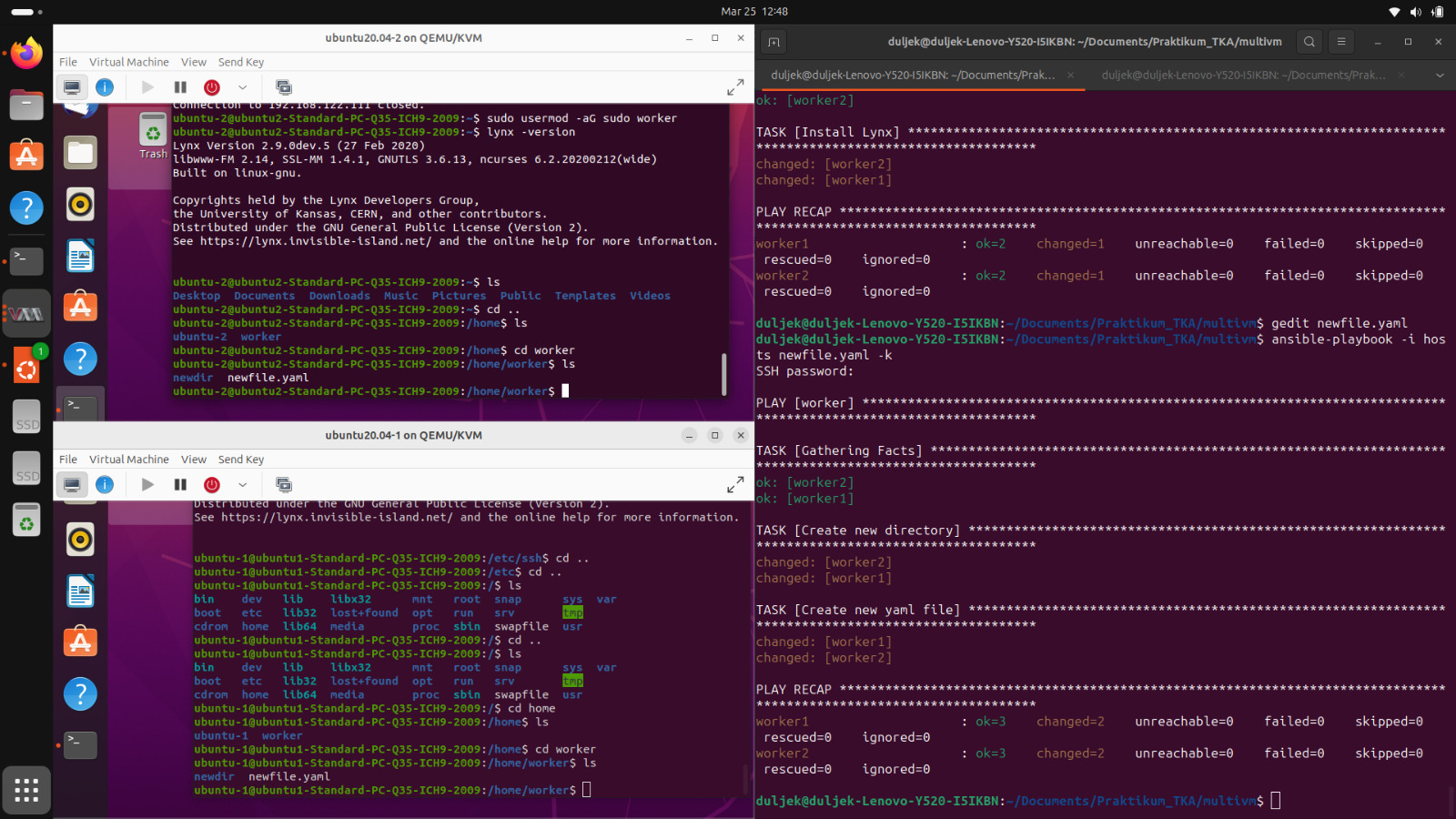This screenshot has width=1456, height=819.
Task: Switch to the second terminal tab
Action: [1243, 75]
